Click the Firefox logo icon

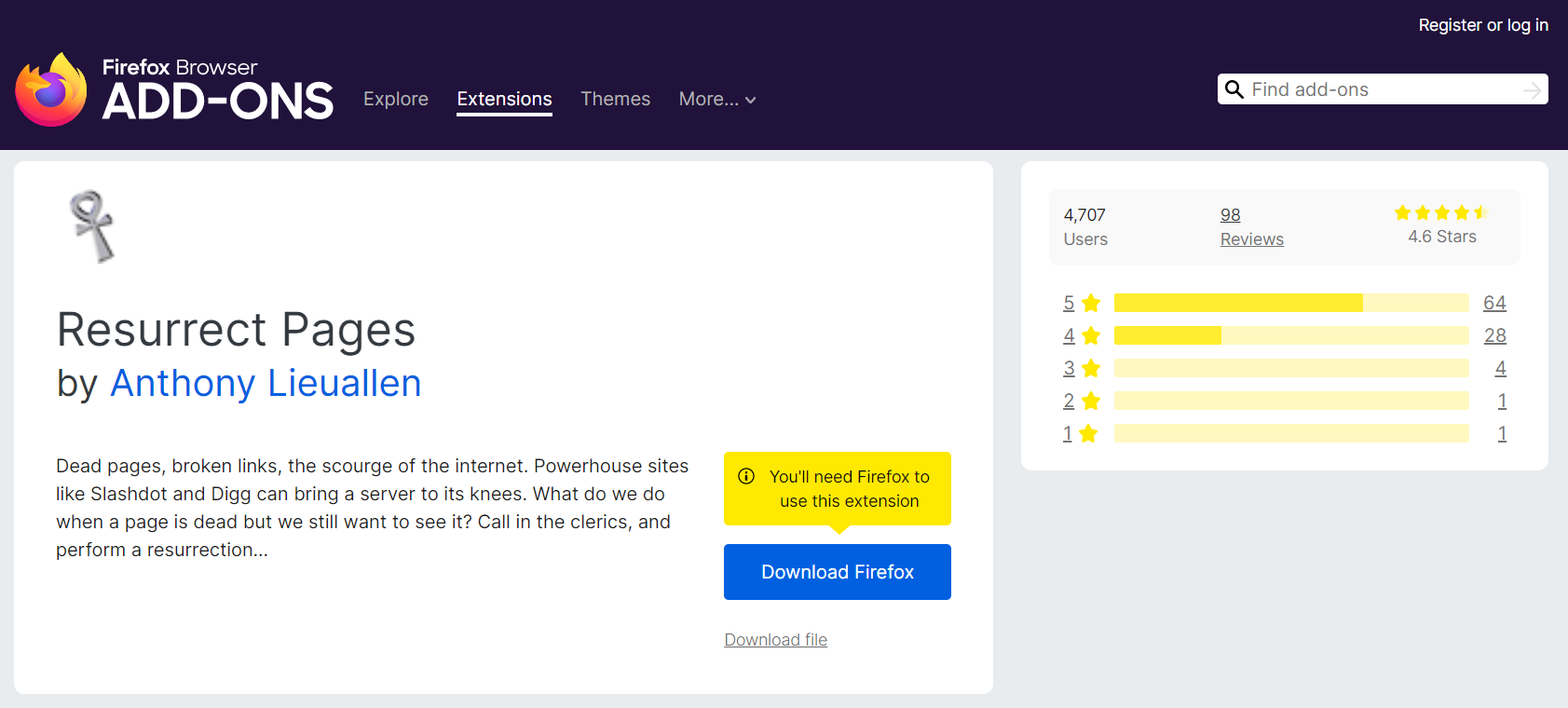click(51, 89)
